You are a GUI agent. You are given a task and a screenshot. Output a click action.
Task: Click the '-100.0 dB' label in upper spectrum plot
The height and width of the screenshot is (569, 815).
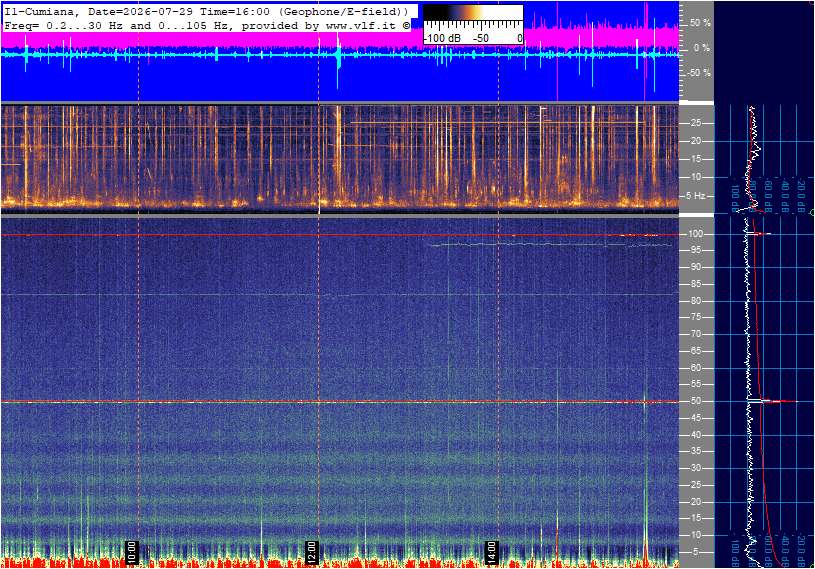735,197
